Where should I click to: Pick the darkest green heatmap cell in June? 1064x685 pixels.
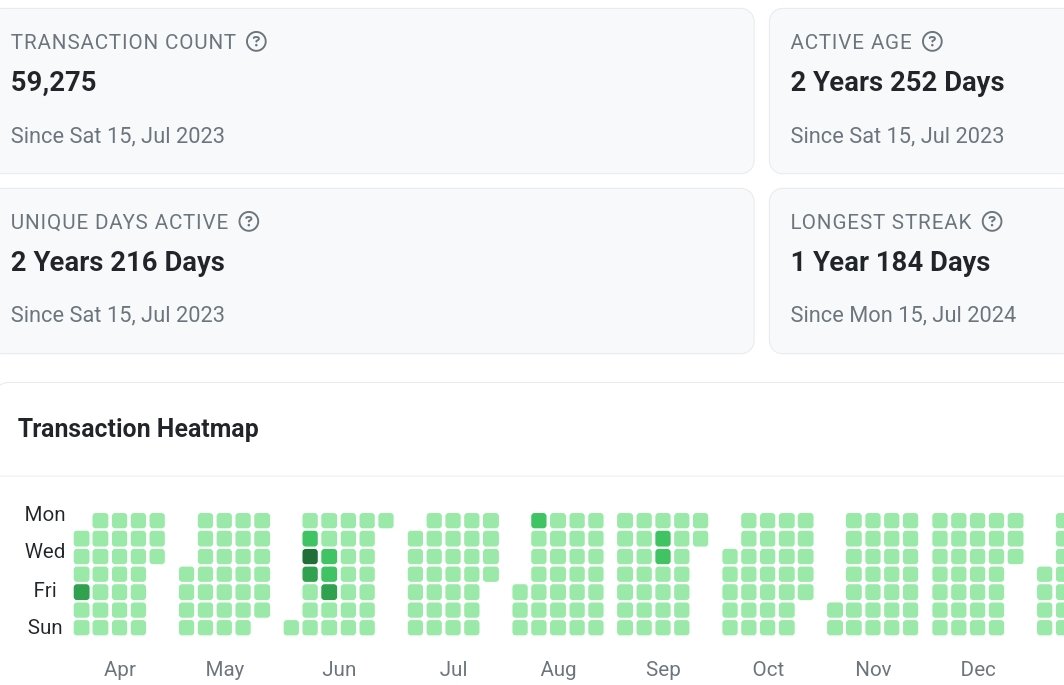pos(310,557)
